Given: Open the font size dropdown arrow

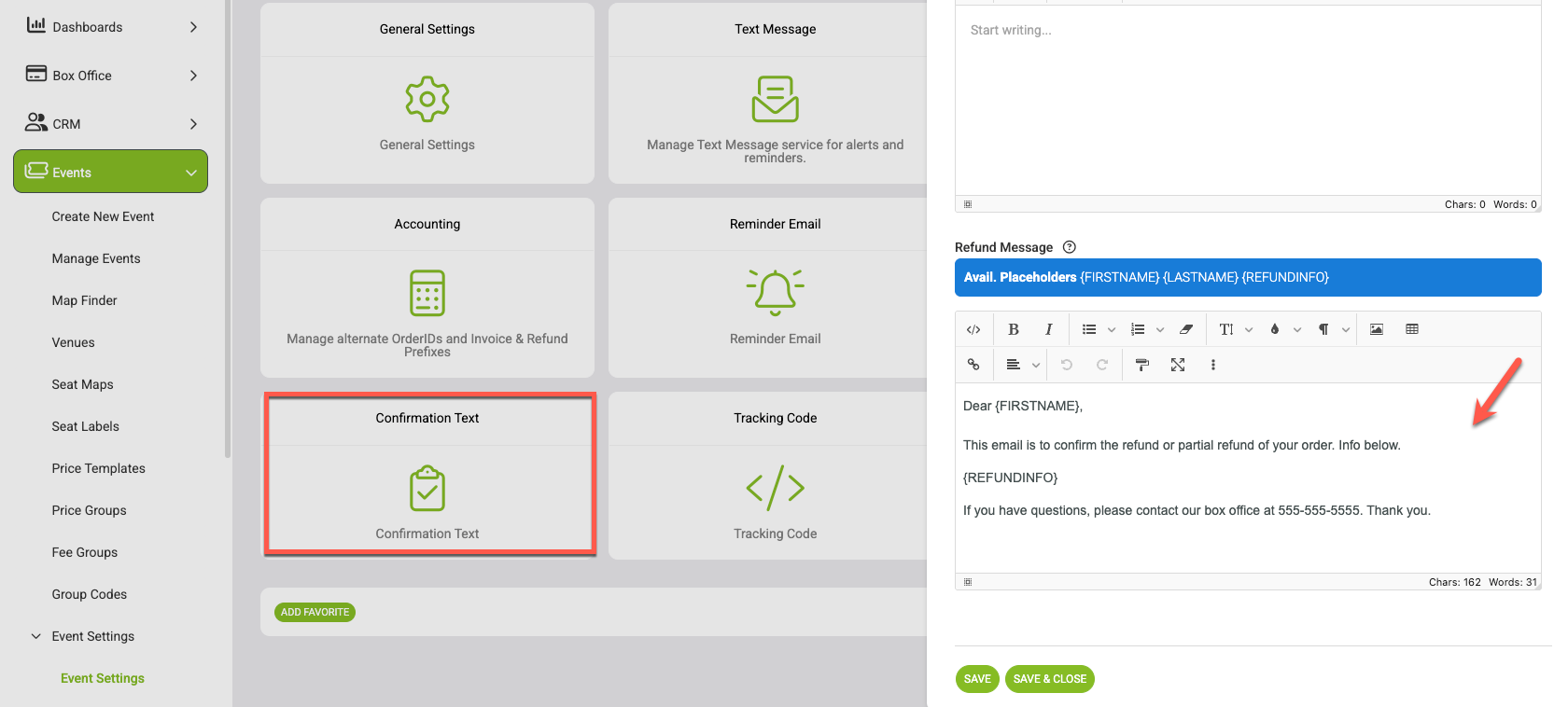Looking at the screenshot, I should click(x=1249, y=329).
